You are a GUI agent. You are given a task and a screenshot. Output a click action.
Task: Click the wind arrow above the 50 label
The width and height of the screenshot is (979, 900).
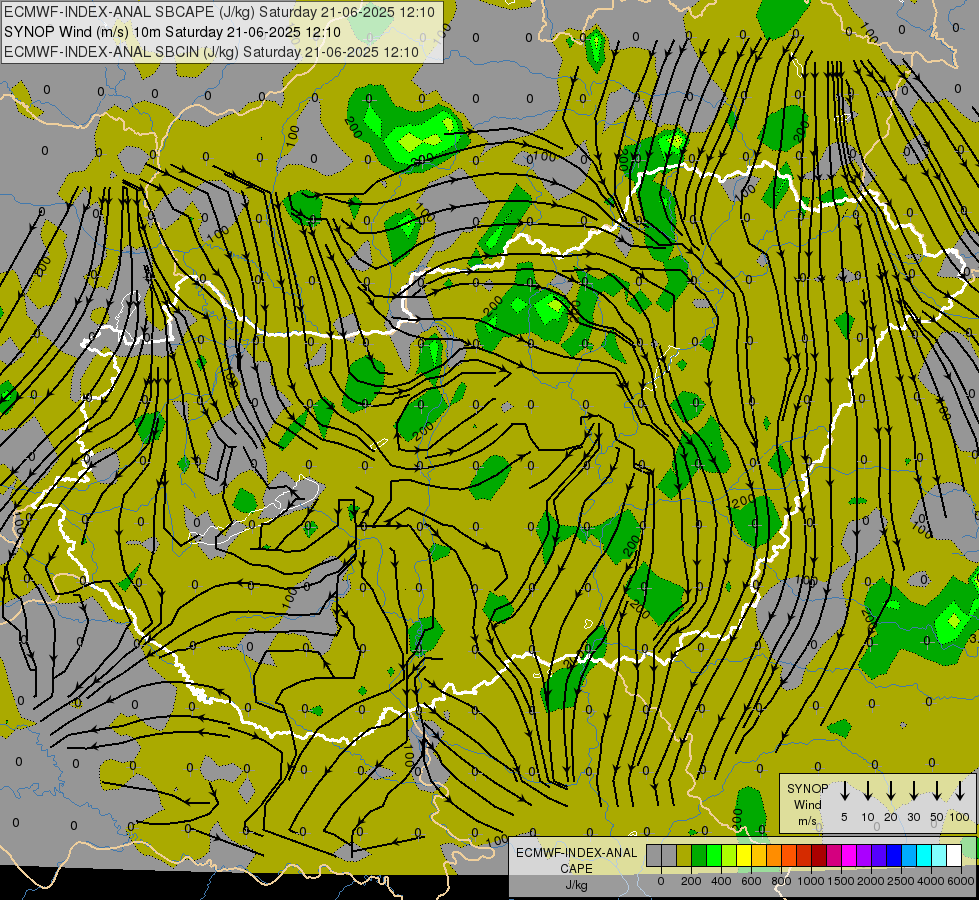coord(937,791)
